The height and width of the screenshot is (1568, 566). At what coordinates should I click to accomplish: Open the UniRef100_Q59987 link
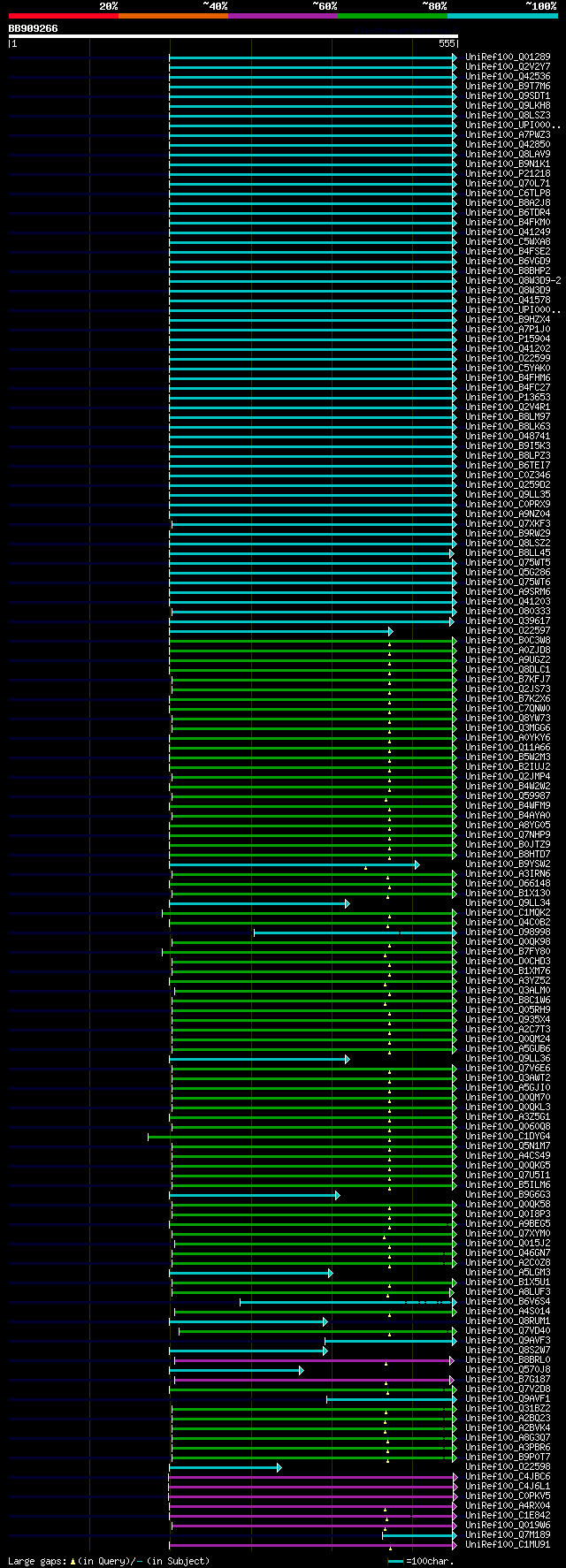click(508, 795)
